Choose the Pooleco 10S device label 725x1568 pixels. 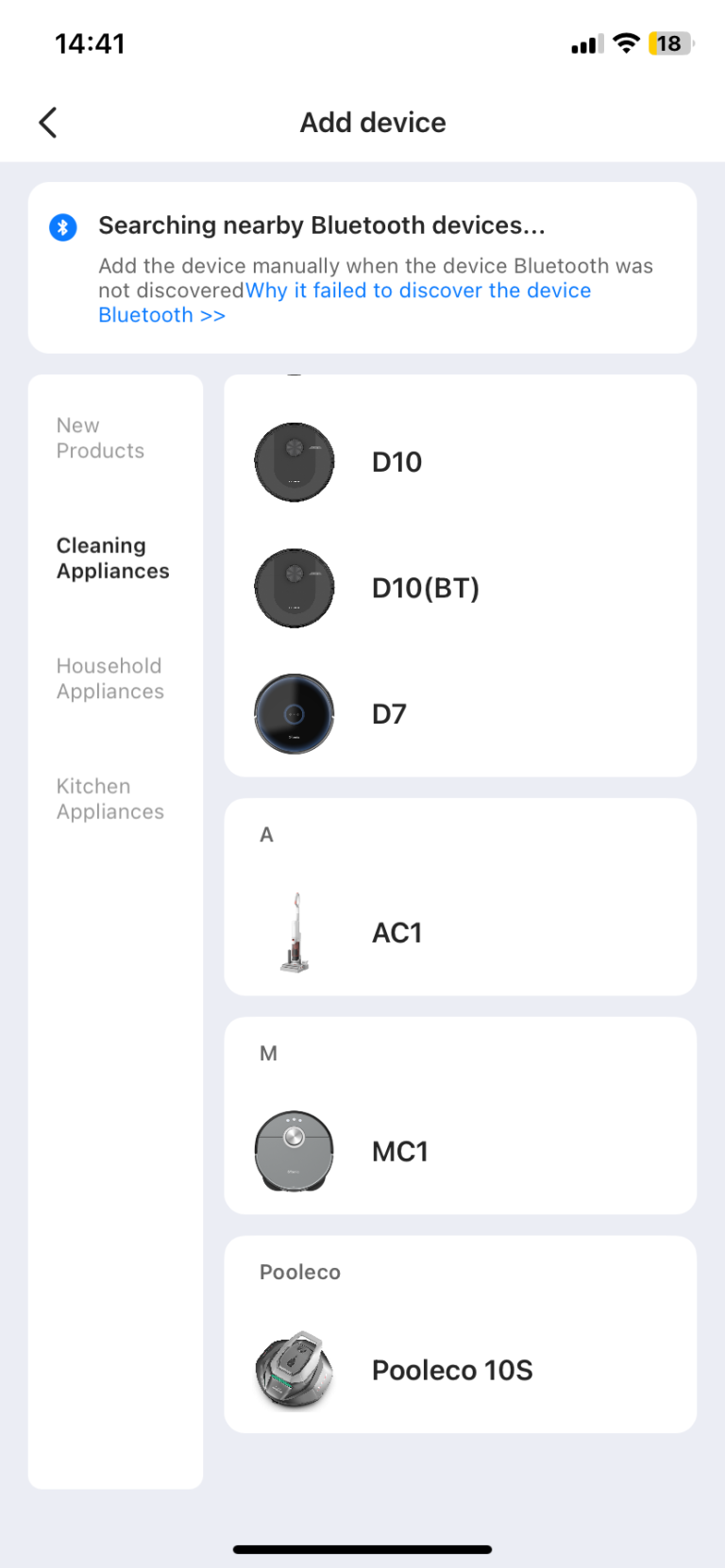[452, 1371]
